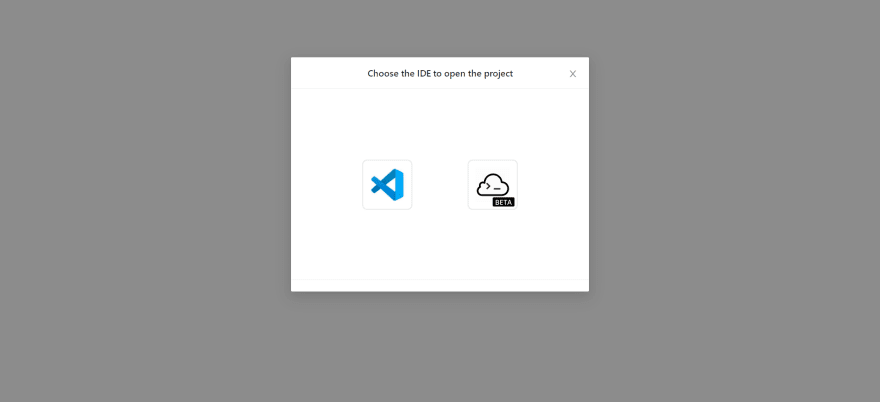The image size is (880, 402).
Task: Launch the project with the Cloud IDE tile
Action: [493, 185]
